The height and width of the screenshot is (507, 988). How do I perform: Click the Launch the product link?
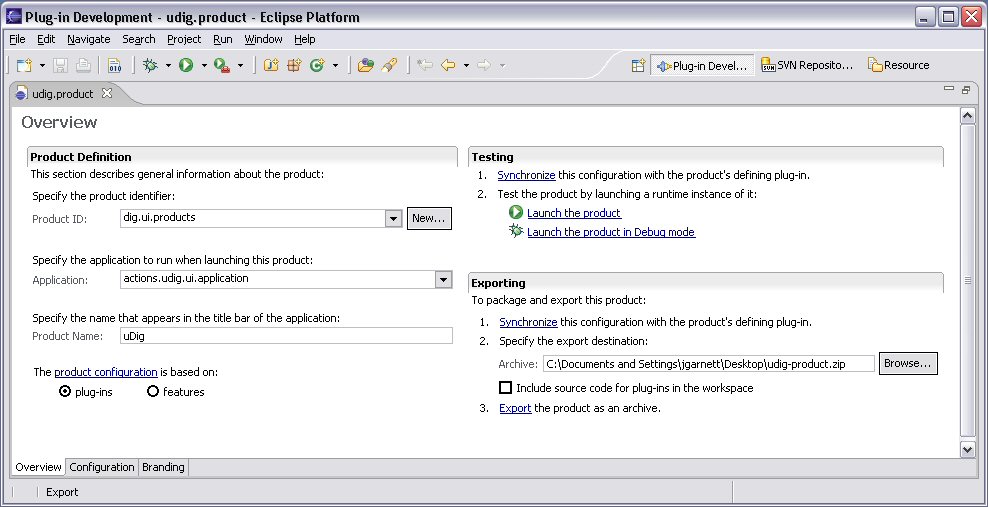tap(573, 213)
